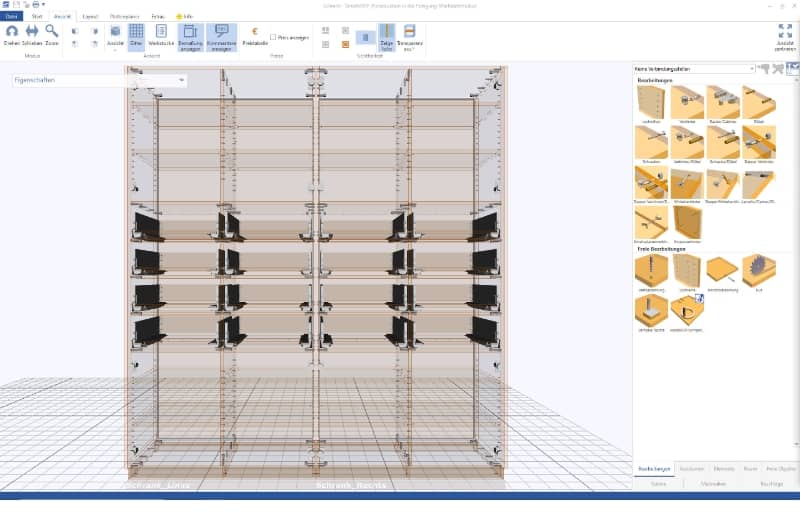This screenshot has width=800, height=520.
Task: Select the Lochreihen machining thumbnail
Action: (x=651, y=105)
